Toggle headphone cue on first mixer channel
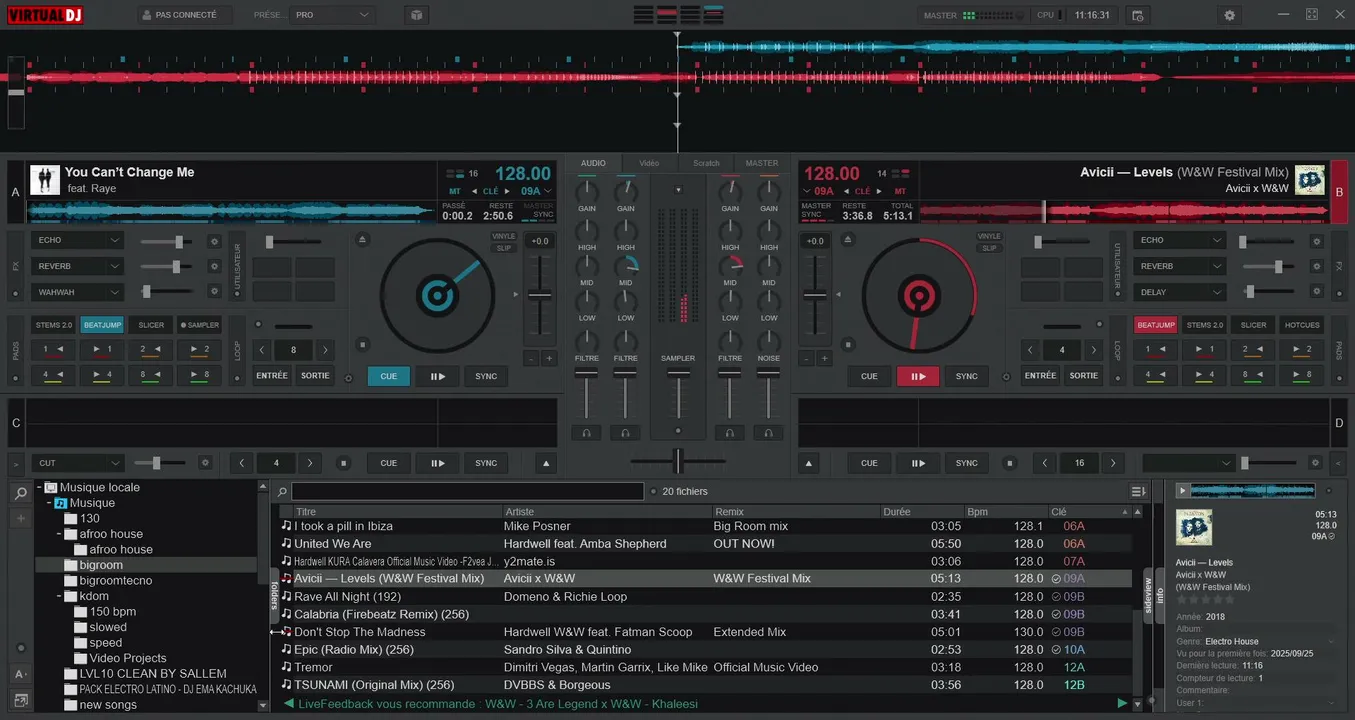The height and width of the screenshot is (720, 1355). (587, 433)
